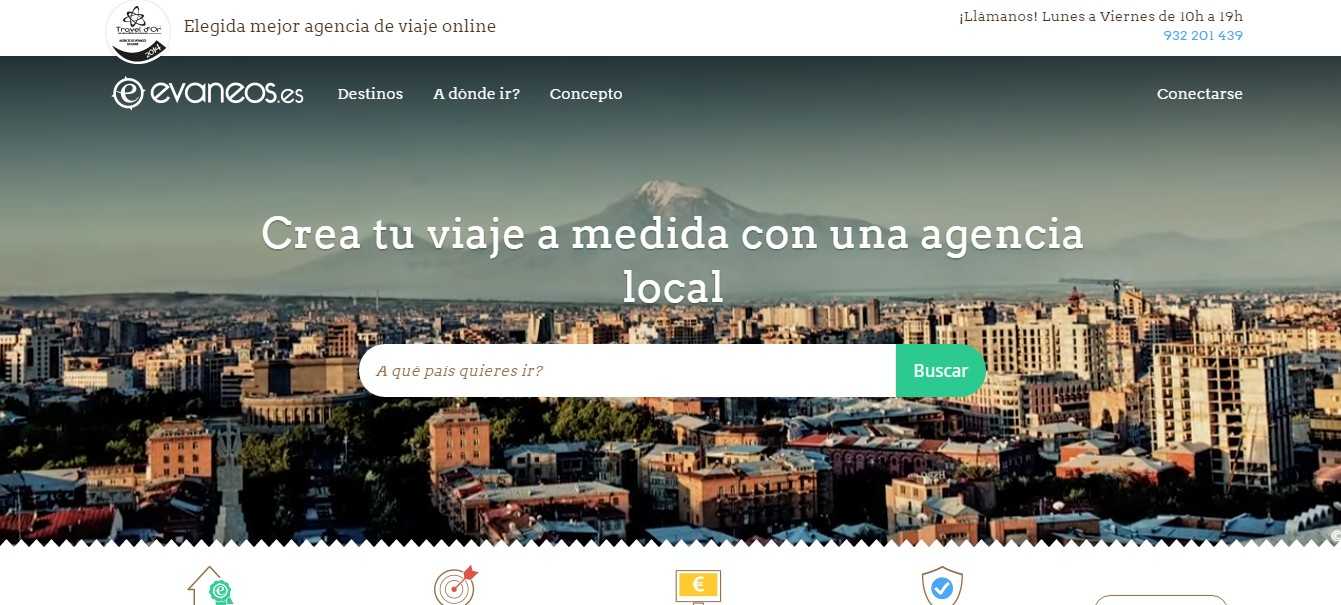Open the Destinos menu
The width and height of the screenshot is (1341, 605).
(x=370, y=94)
